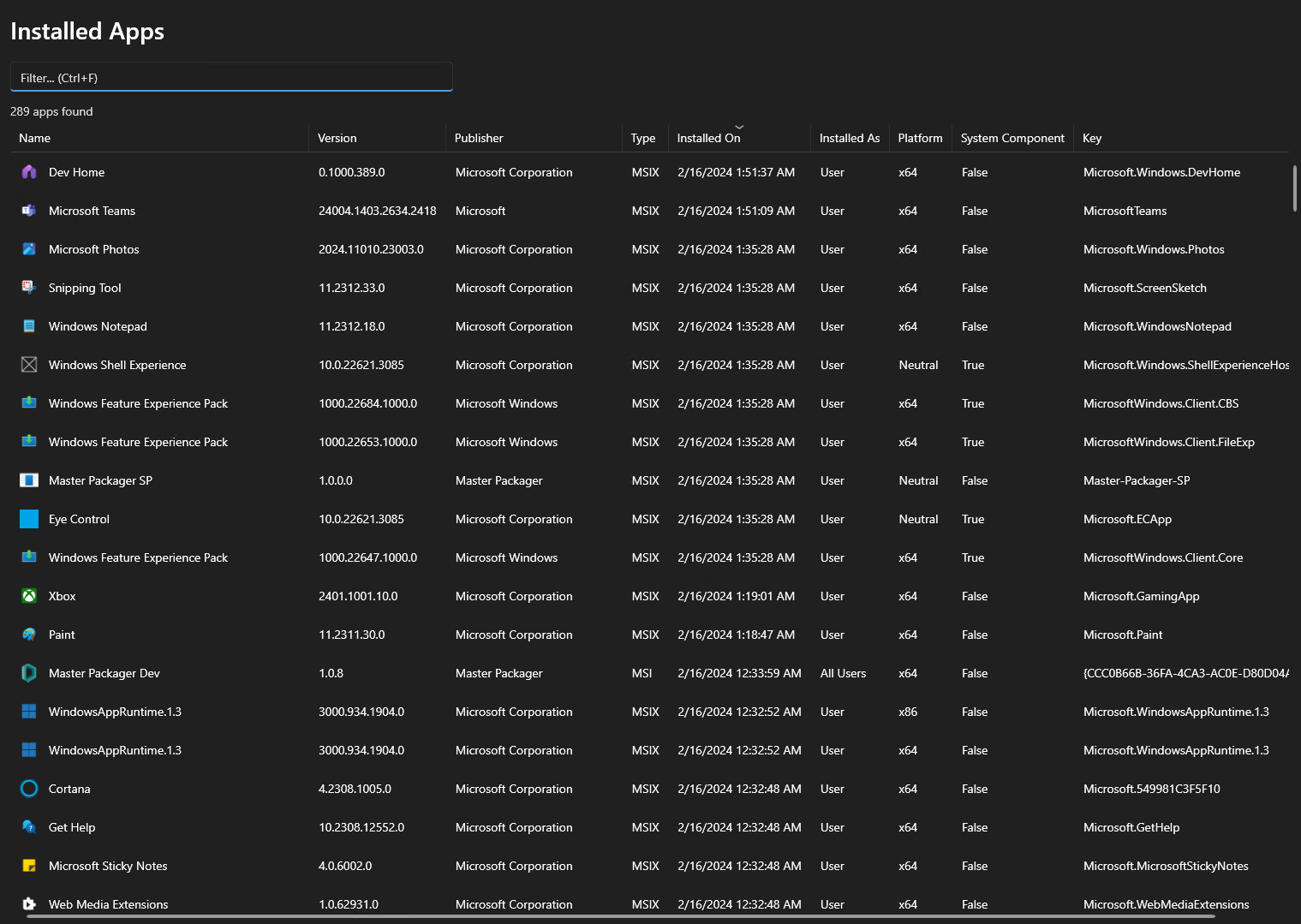Viewport: 1301px width, 924px height.
Task: Click version 2024.11010.23003.0 cell
Action: coord(371,249)
